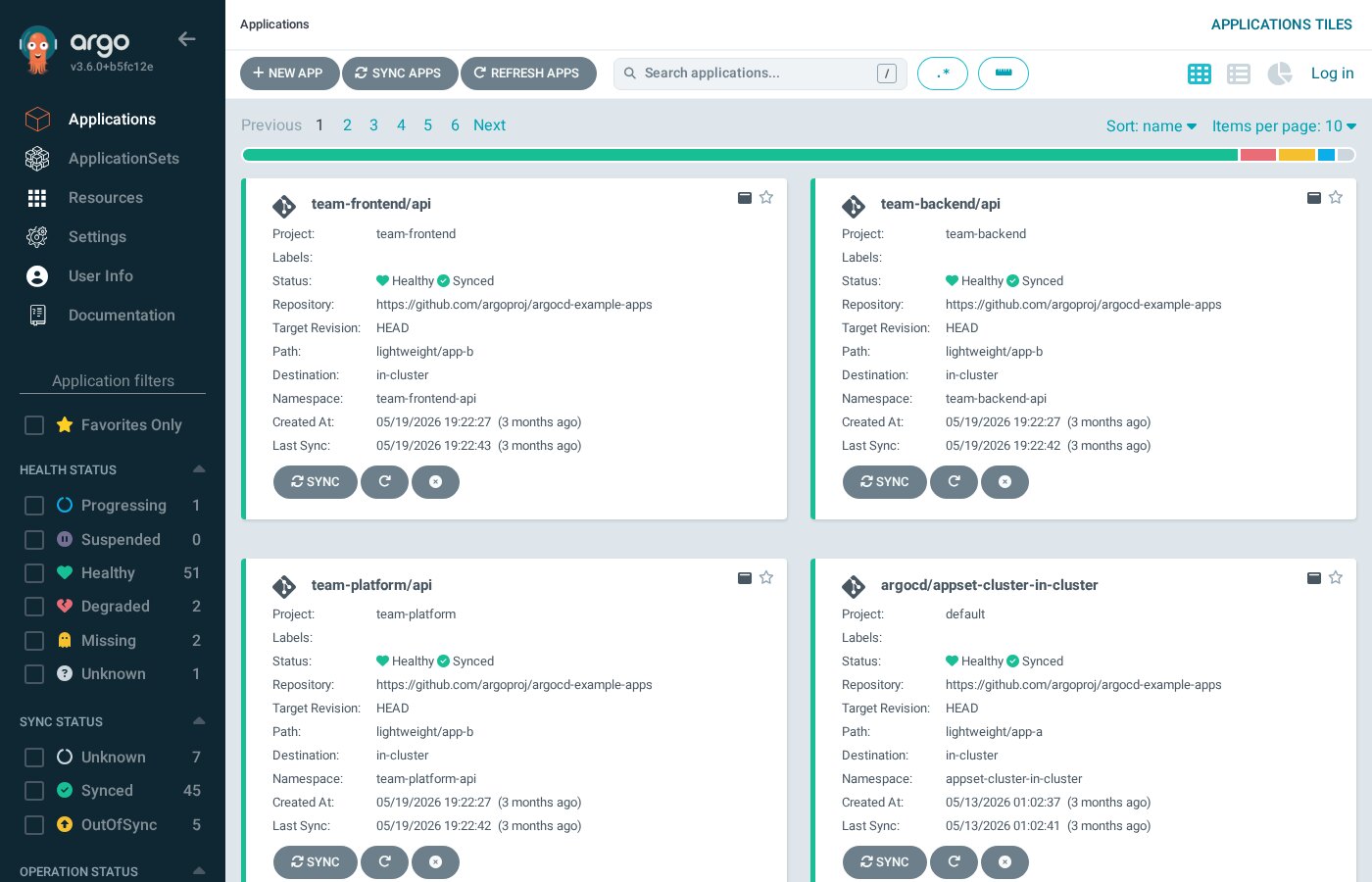
Task: Focus the Search applications field
Action: [x=759, y=73]
